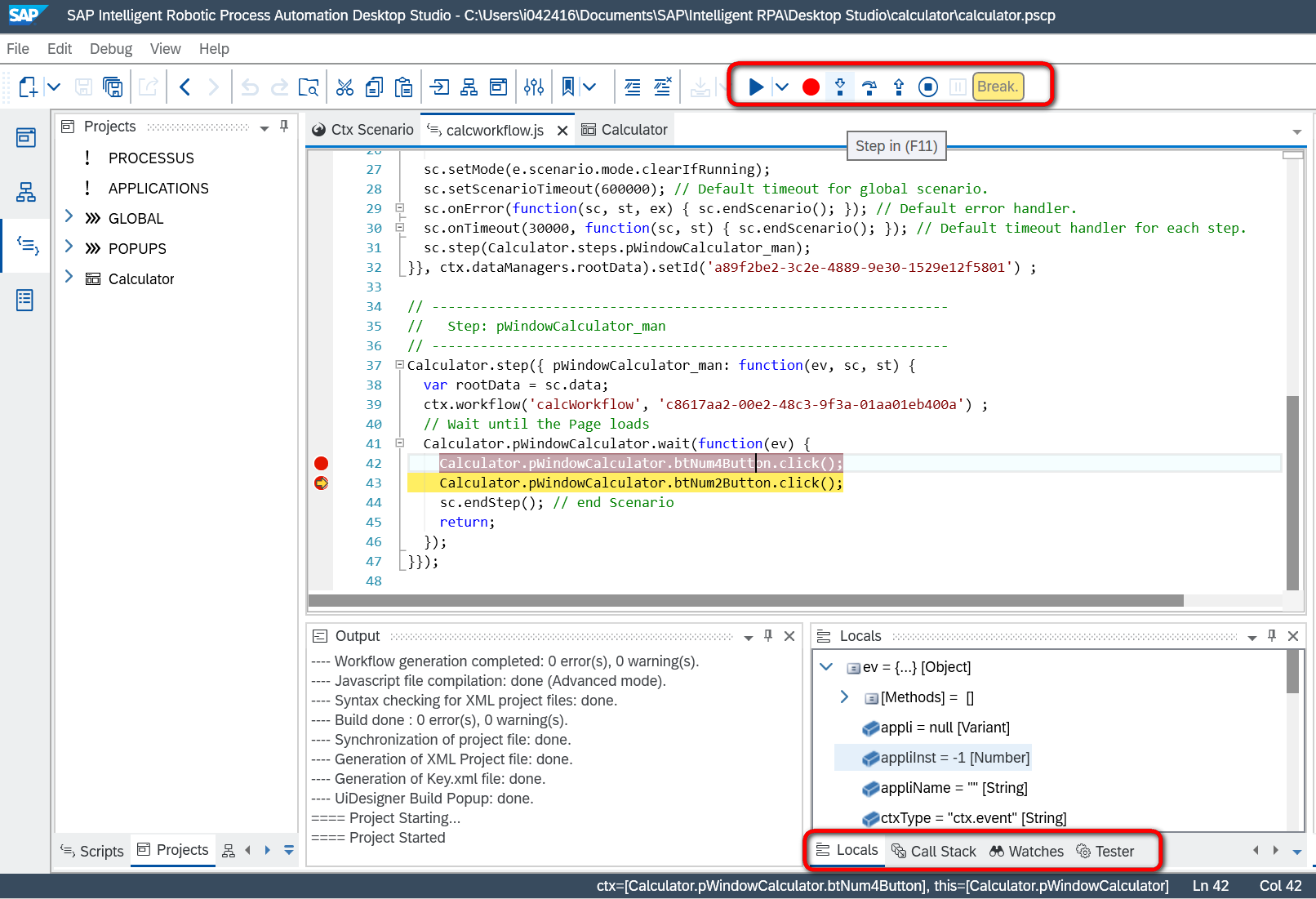Switch to the Call Stack tab
This screenshot has height=899, width=1316.
tap(934, 851)
